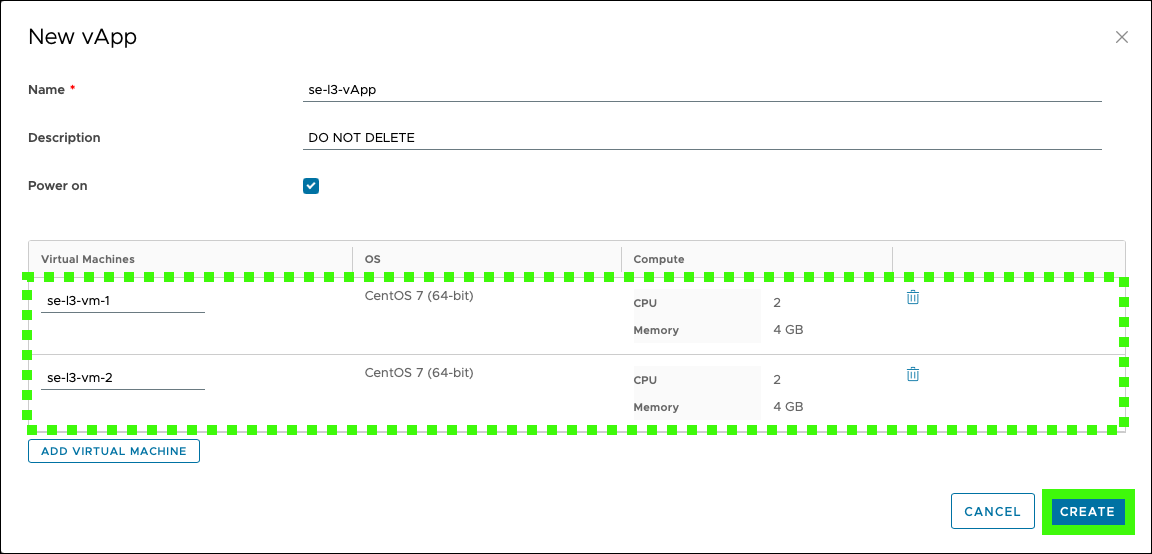The image size is (1152, 554).
Task: Edit the Description field text
Action: (702, 137)
